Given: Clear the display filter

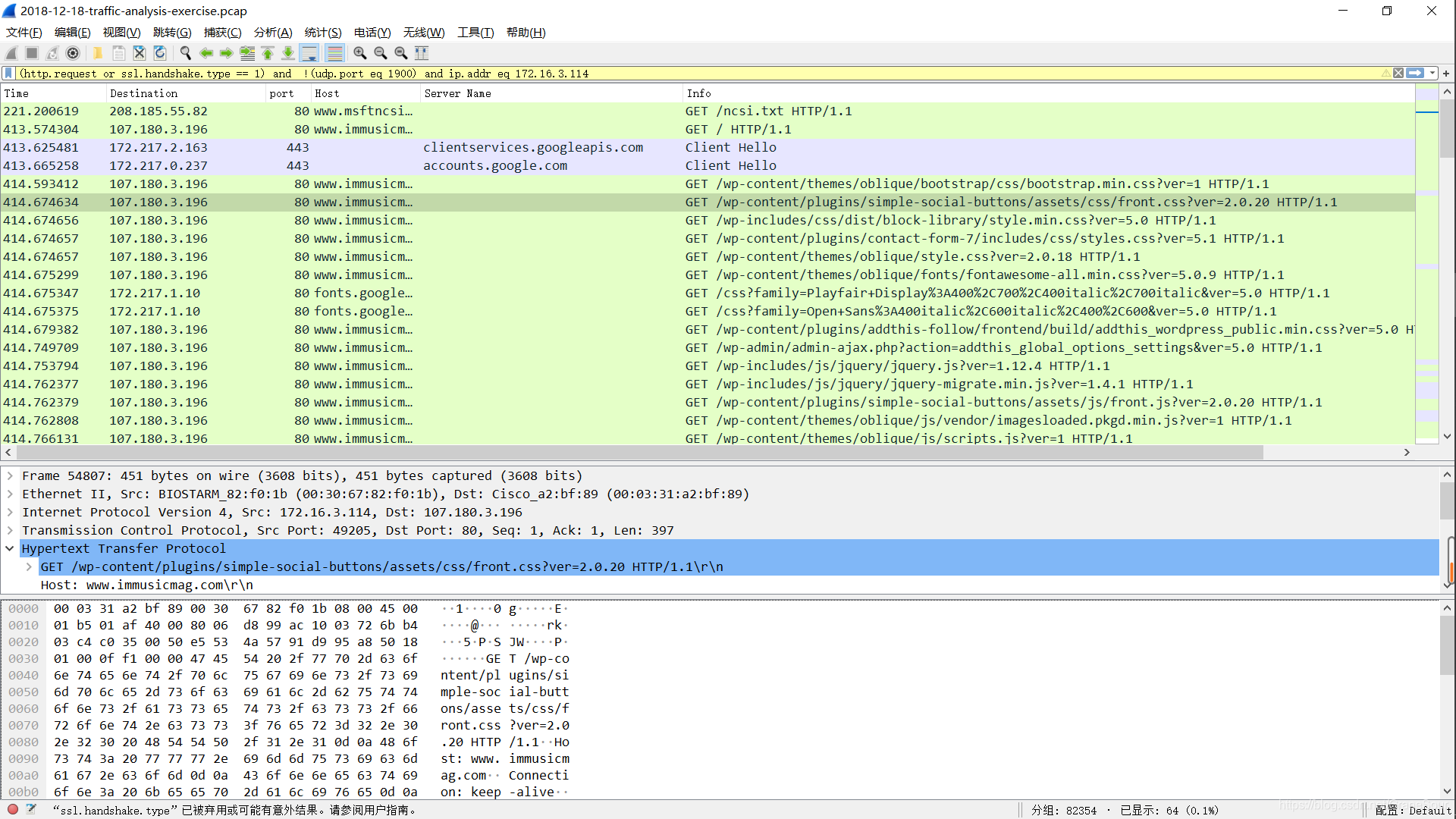Looking at the screenshot, I should pos(1398,74).
